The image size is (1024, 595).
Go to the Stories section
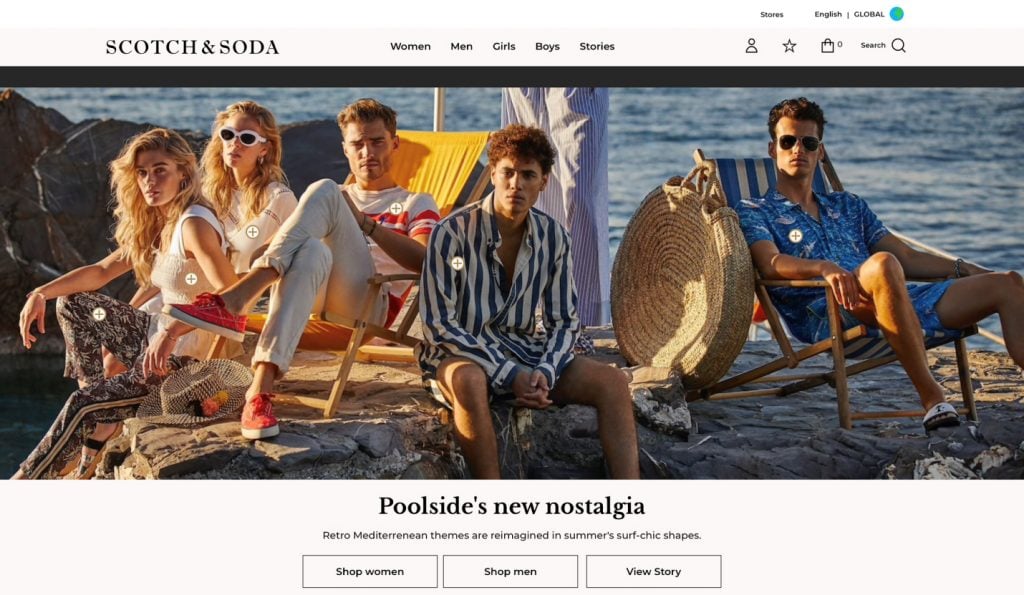(597, 46)
